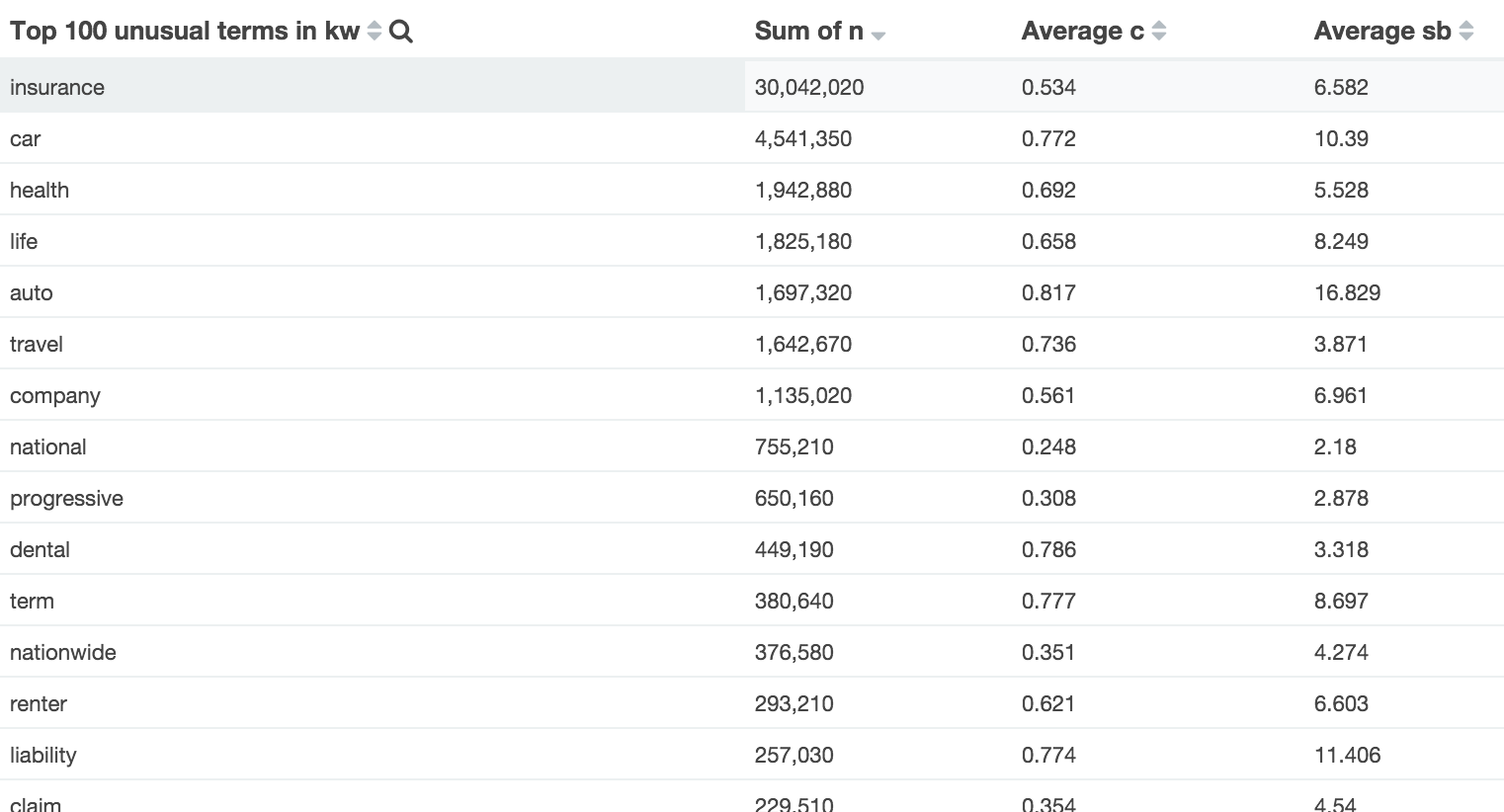Click the Average c column header text

[x=1082, y=32]
